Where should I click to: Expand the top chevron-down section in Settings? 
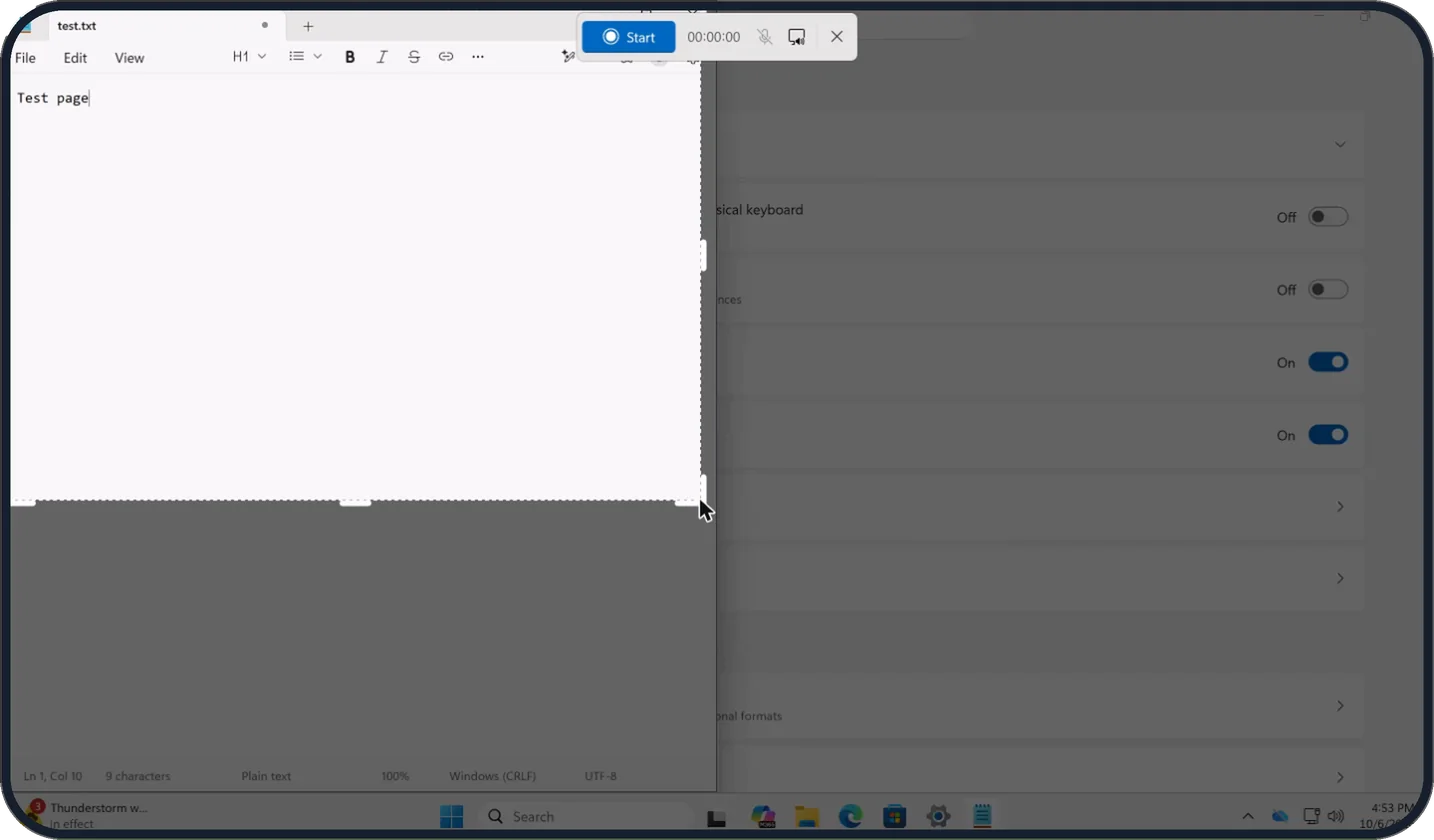point(1340,145)
